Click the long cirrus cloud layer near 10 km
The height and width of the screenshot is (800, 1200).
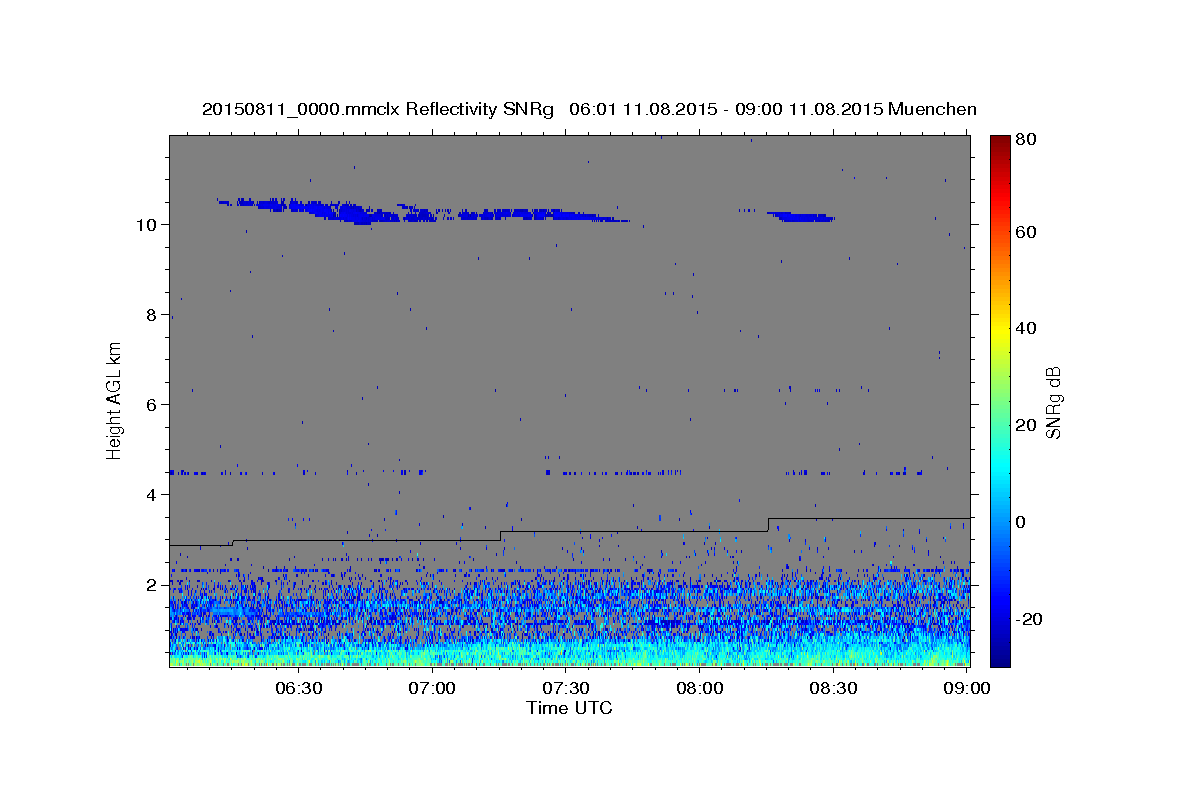coord(425,211)
